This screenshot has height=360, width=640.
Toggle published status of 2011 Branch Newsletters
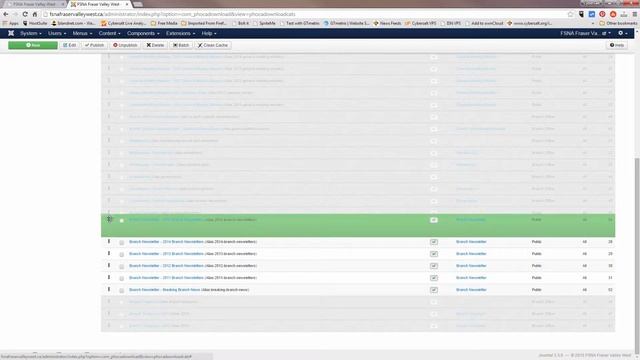[434, 278]
